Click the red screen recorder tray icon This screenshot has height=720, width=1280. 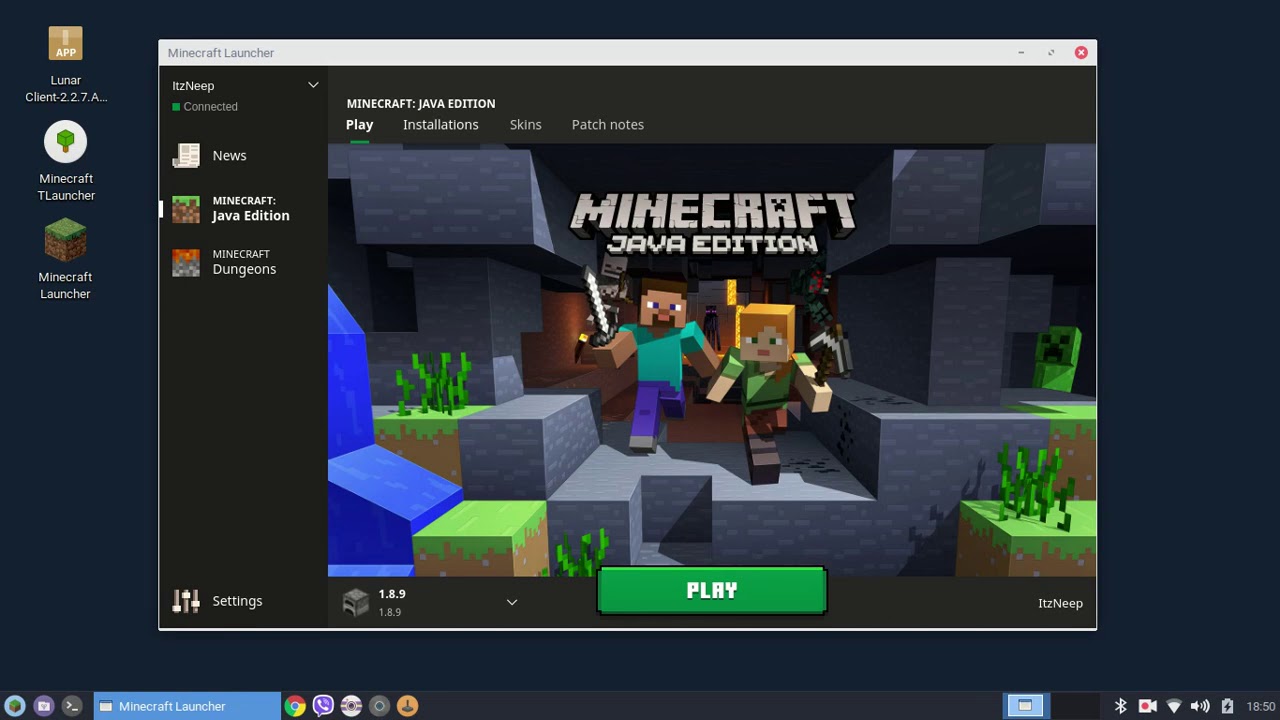1148,706
